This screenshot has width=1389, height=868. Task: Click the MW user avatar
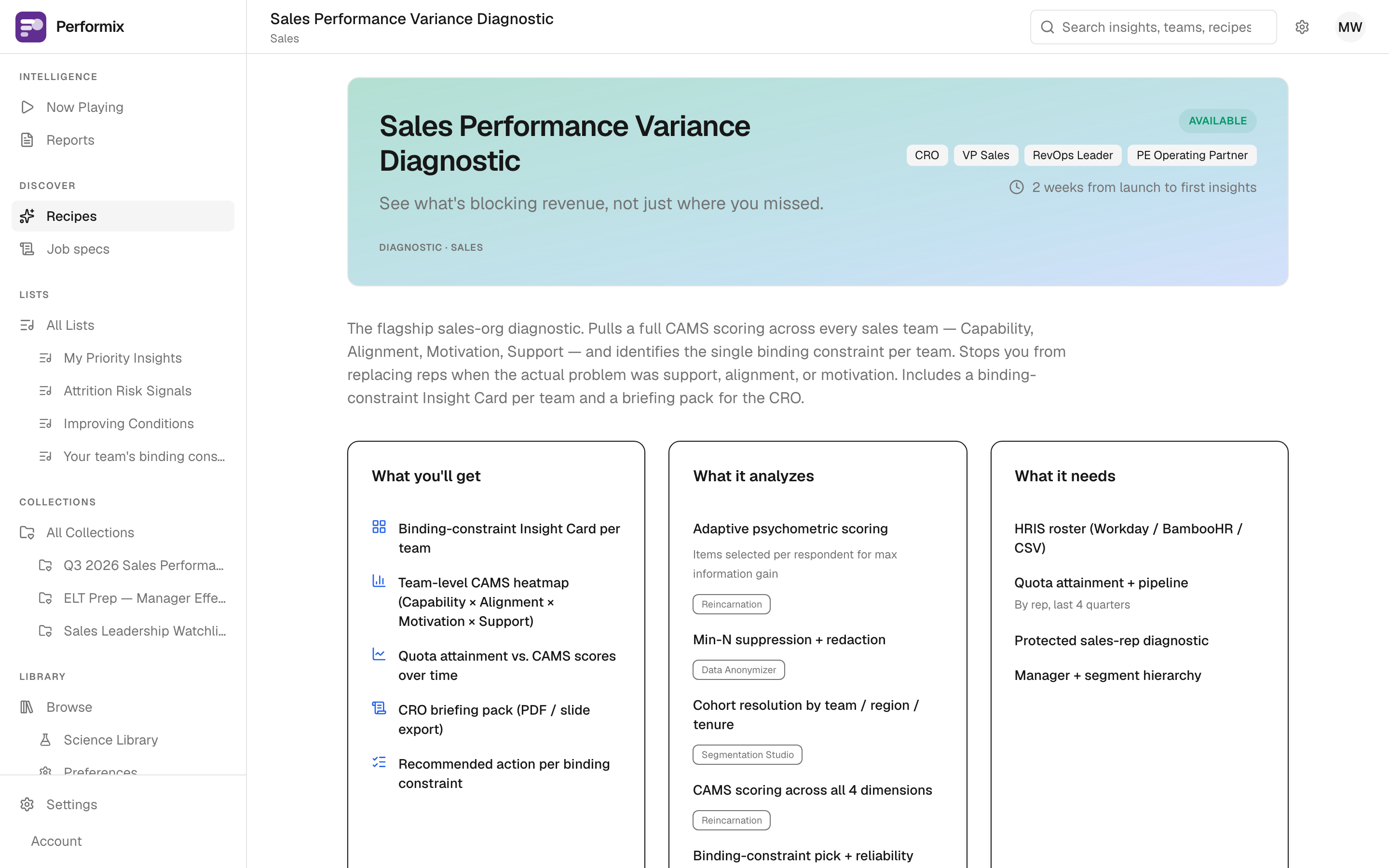pyautogui.click(x=1349, y=27)
